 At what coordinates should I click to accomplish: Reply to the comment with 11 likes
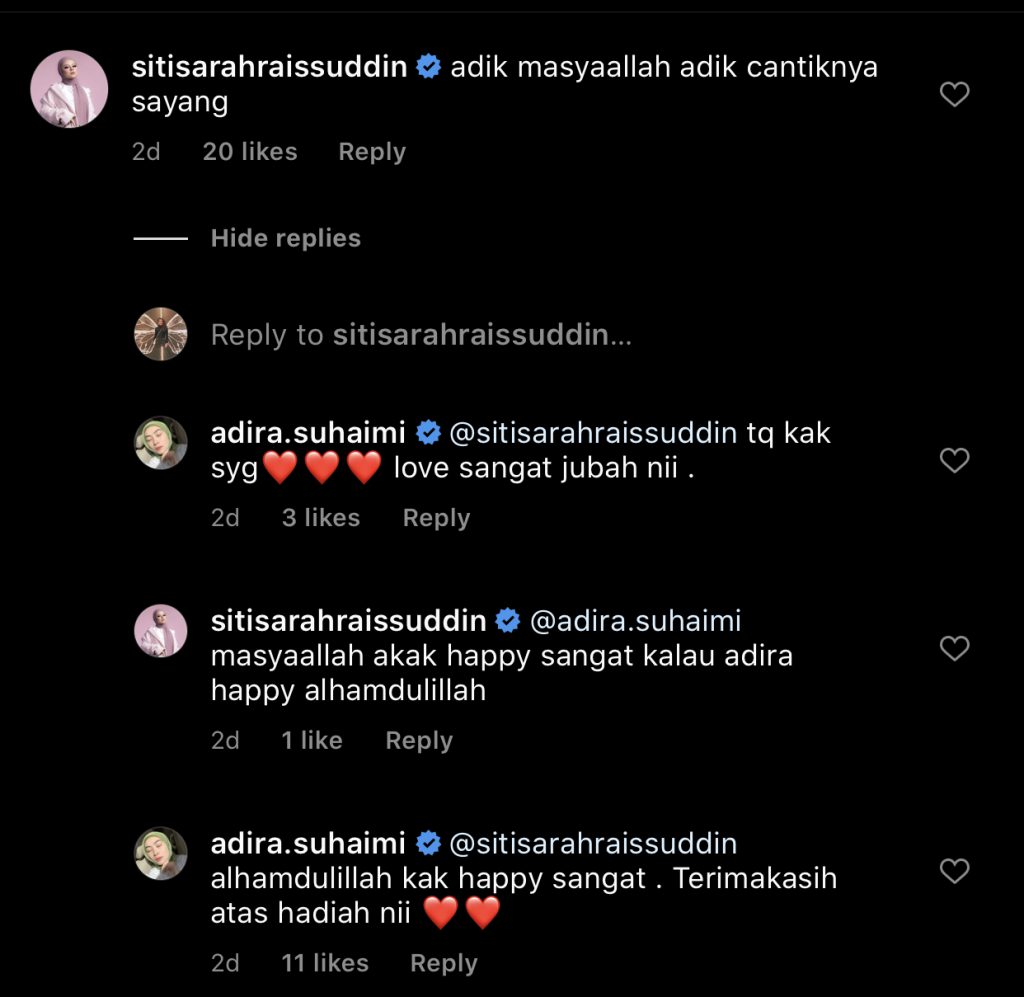coord(444,964)
